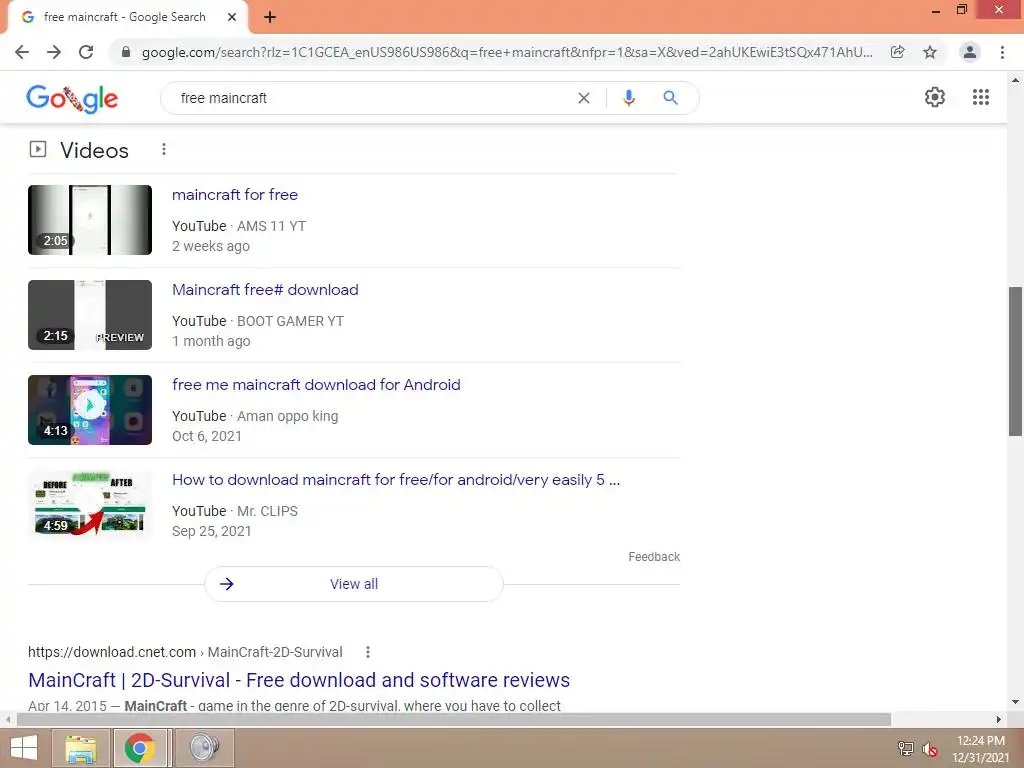This screenshot has height=768, width=1024.
Task: Click inside the 'free maincraft' search field
Action: tap(372, 98)
